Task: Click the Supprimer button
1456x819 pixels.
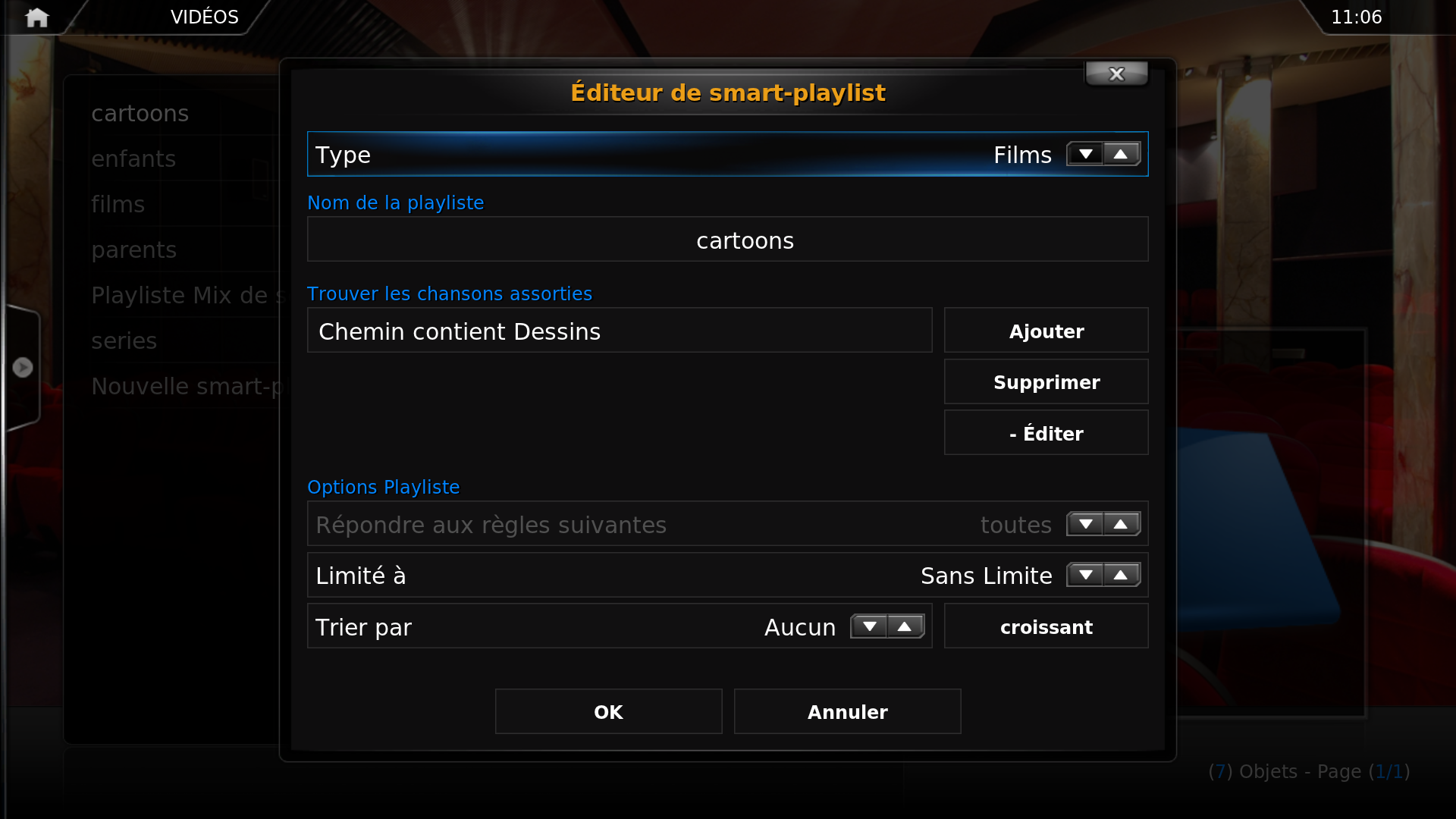Action: [x=1046, y=381]
